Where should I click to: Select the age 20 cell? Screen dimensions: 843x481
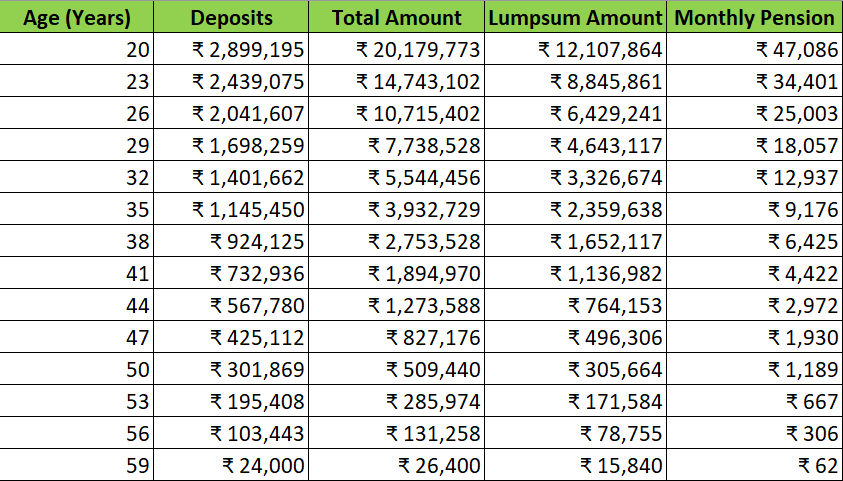pyautogui.click(x=136, y=50)
